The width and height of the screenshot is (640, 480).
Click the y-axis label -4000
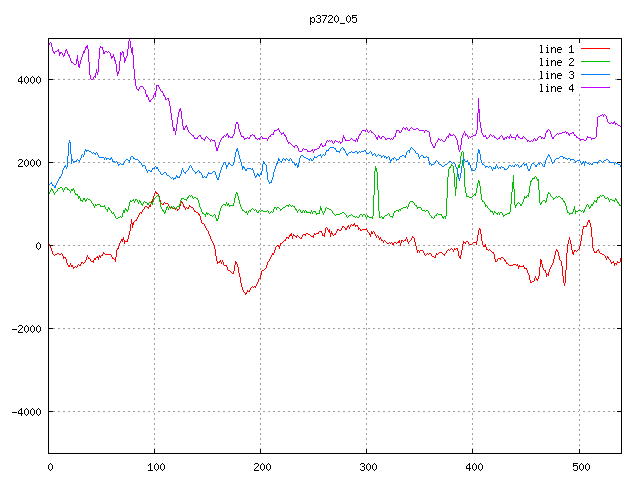coord(27,412)
